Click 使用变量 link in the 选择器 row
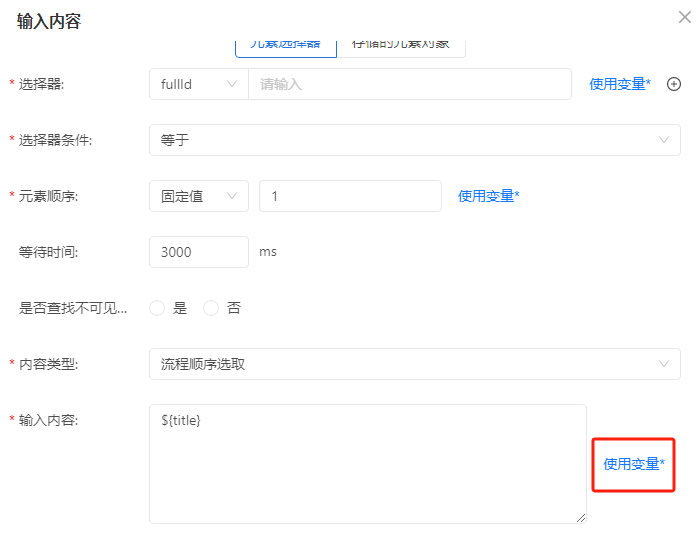698x536 pixels. [x=620, y=84]
